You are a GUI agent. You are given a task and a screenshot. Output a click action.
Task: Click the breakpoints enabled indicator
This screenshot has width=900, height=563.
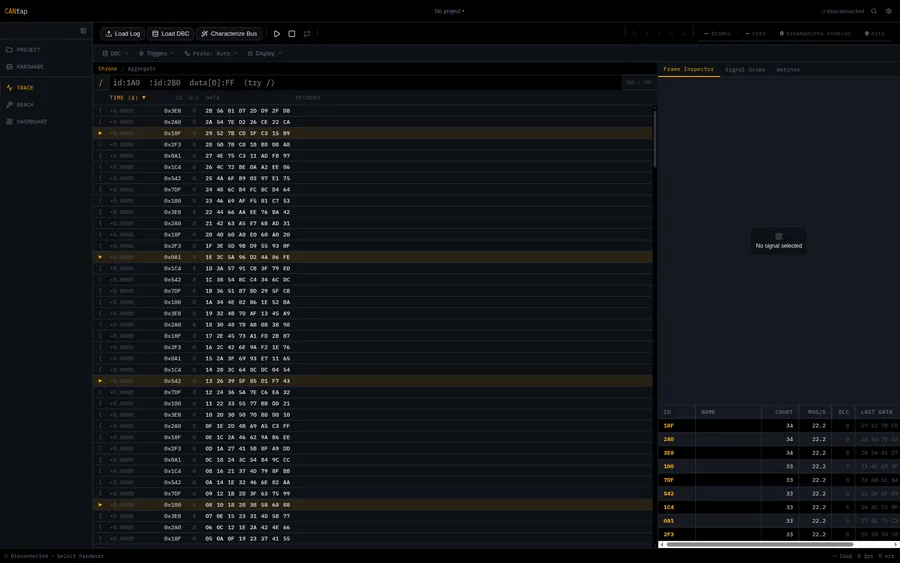coord(815,34)
